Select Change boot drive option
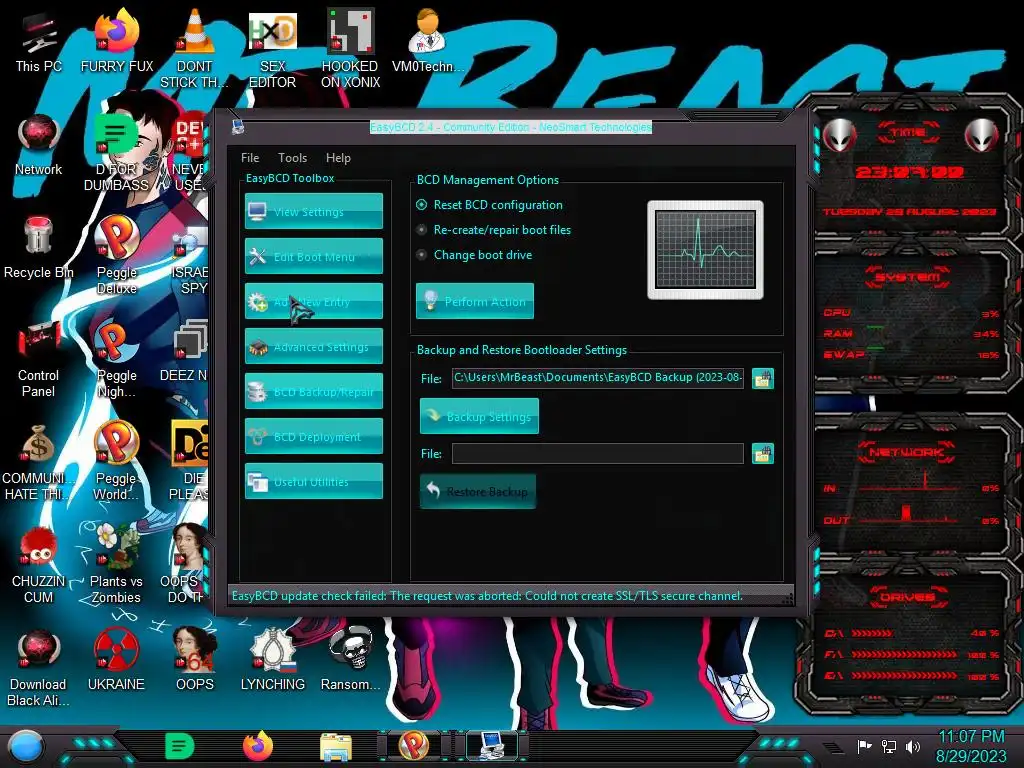This screenshot has height=768, width=1024. pos(474,255)
